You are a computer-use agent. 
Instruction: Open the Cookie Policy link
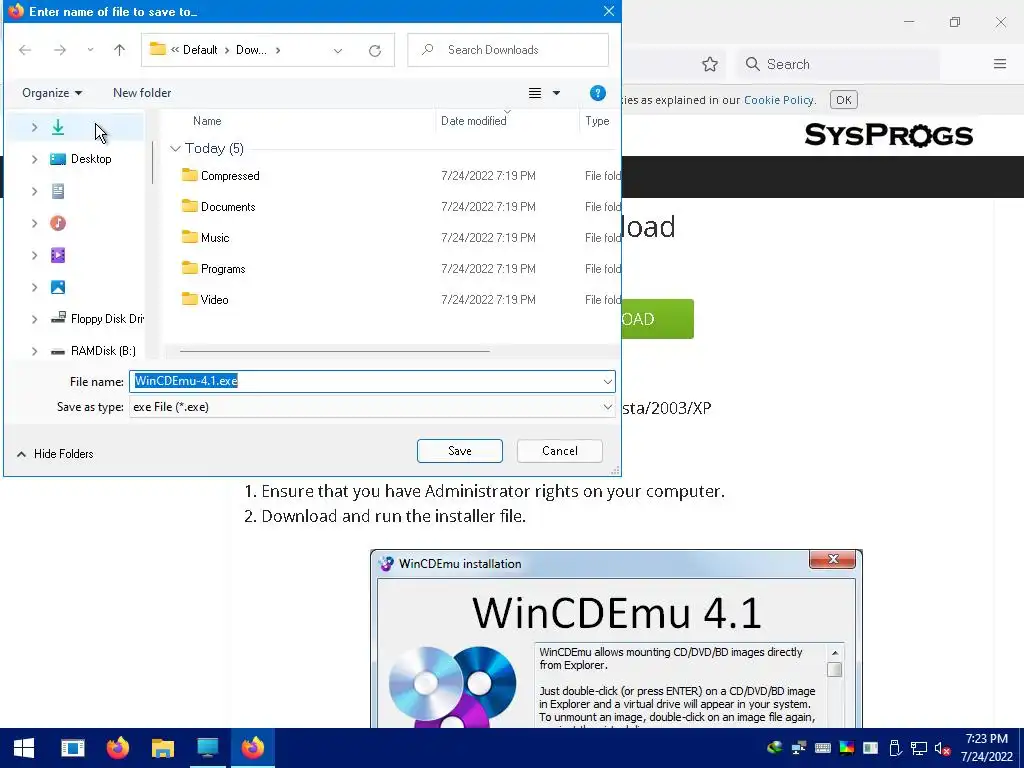[779, 100]
